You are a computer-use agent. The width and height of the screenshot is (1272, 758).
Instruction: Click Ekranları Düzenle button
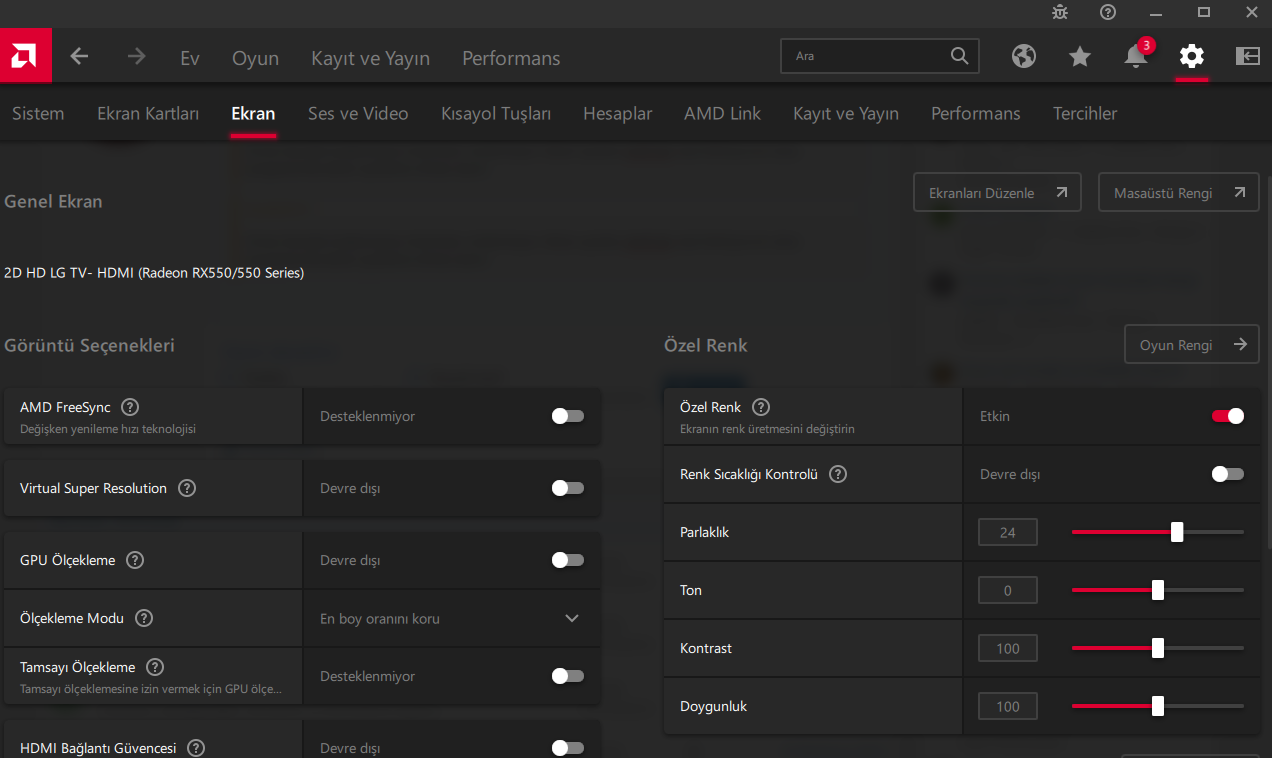click(997, 192)
